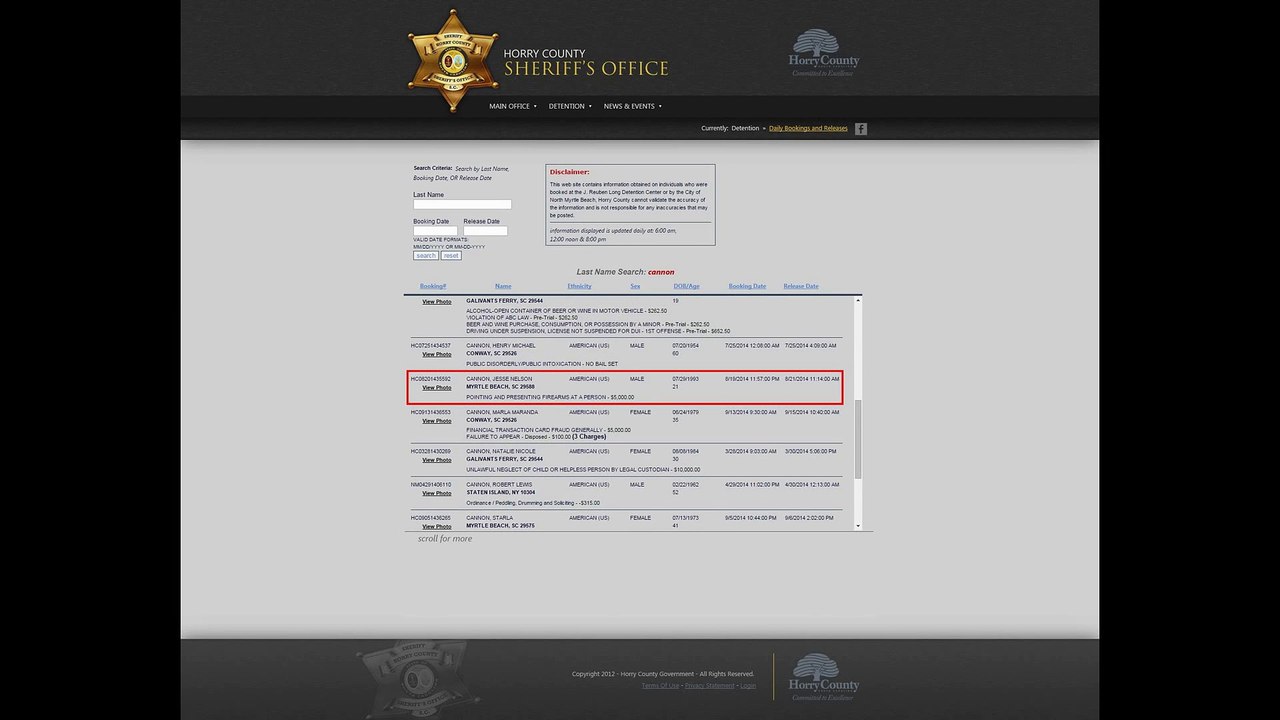Select the name CANNON, NATALIE NICOLE

click(501, 451)
